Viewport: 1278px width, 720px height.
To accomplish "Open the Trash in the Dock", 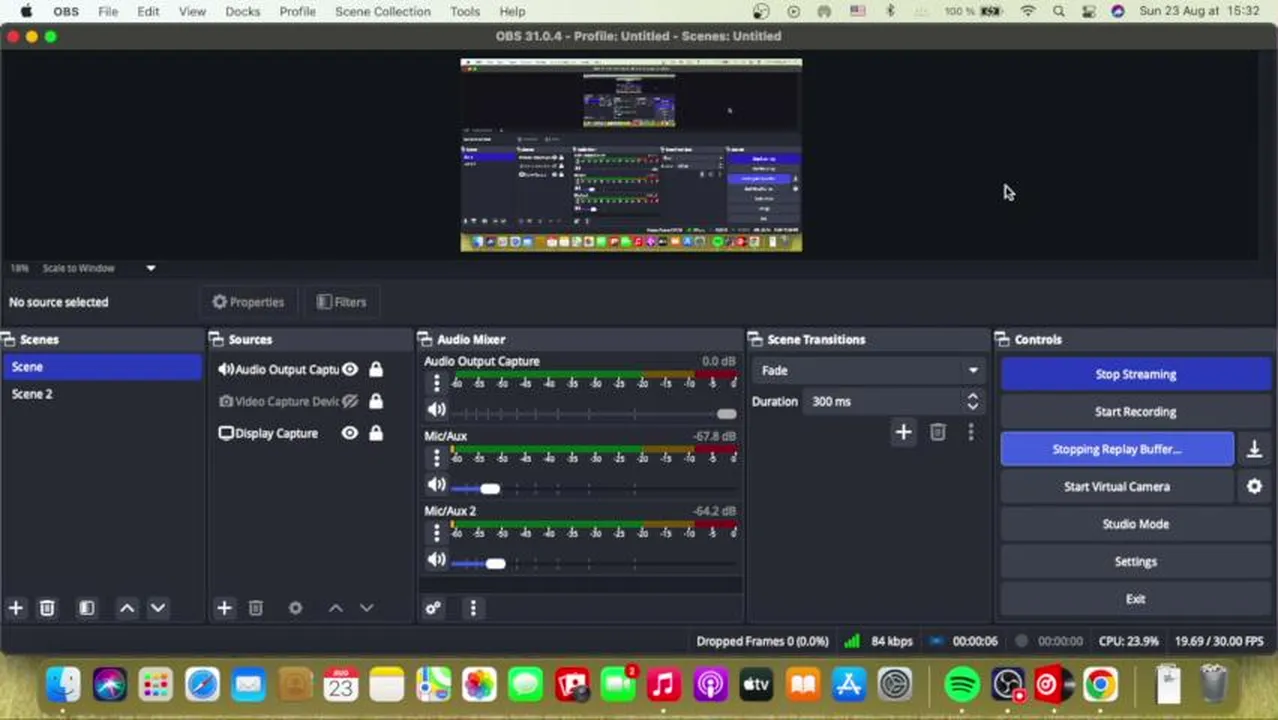I will 1213,685.
